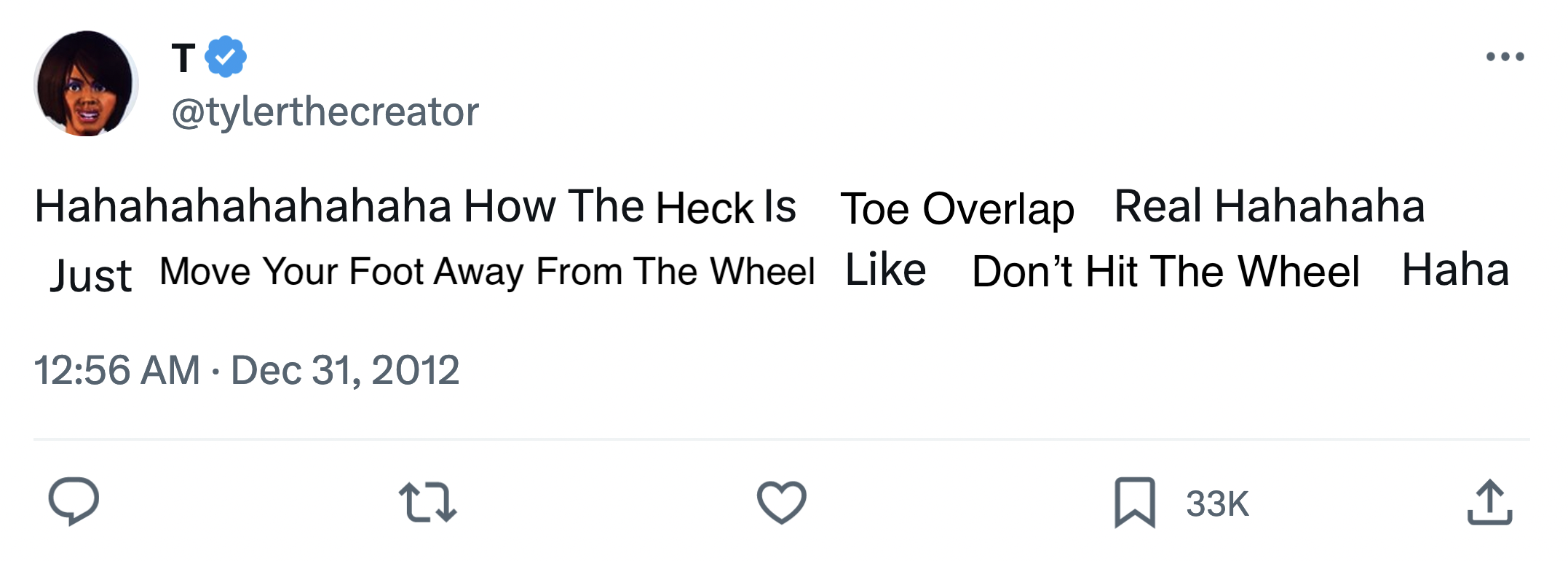Click the 'Toe Overlap' text
The image size is (1568, 561).
tap(957, 209)
